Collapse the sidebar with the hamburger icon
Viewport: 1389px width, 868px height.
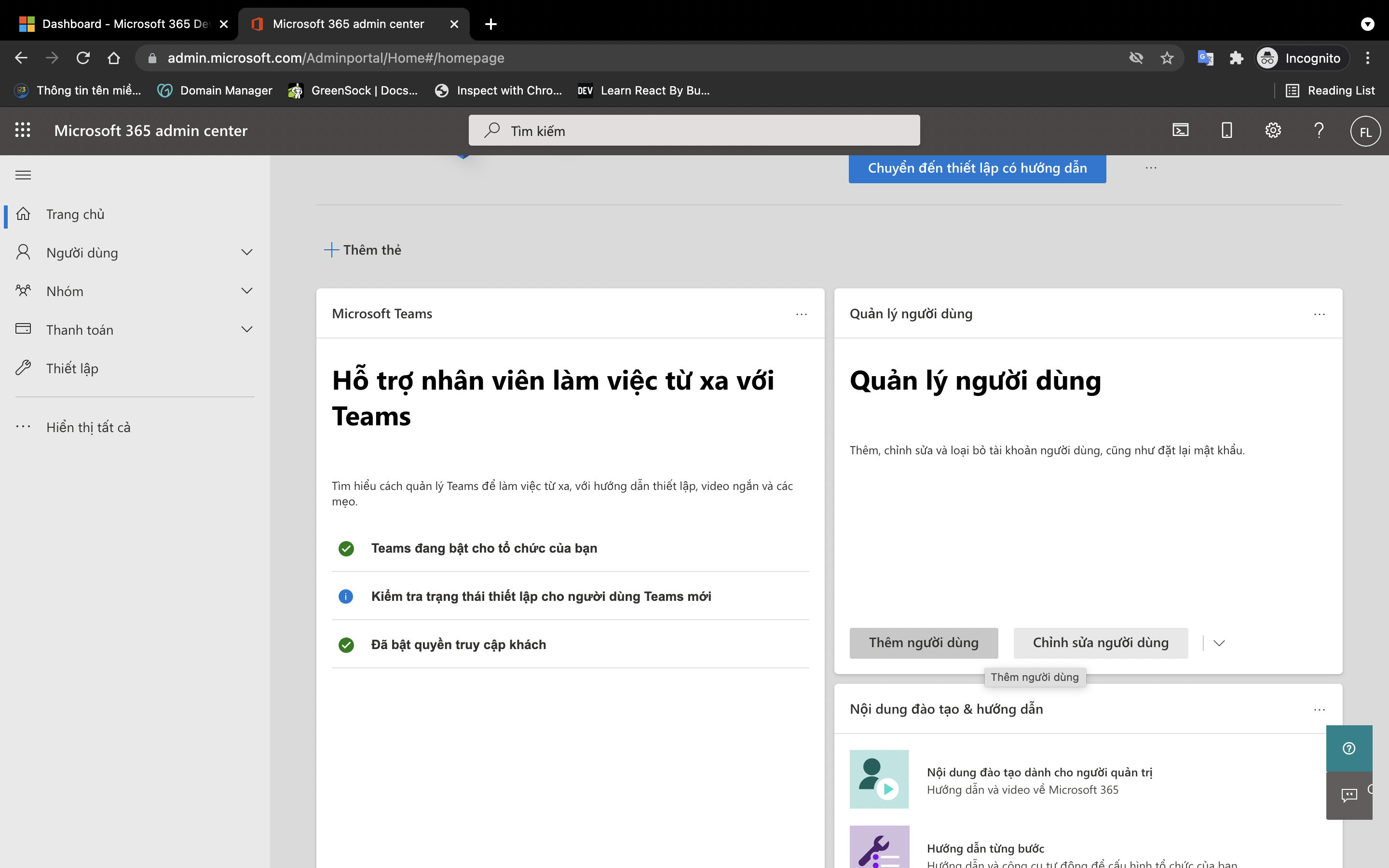(x=23, y=175)
